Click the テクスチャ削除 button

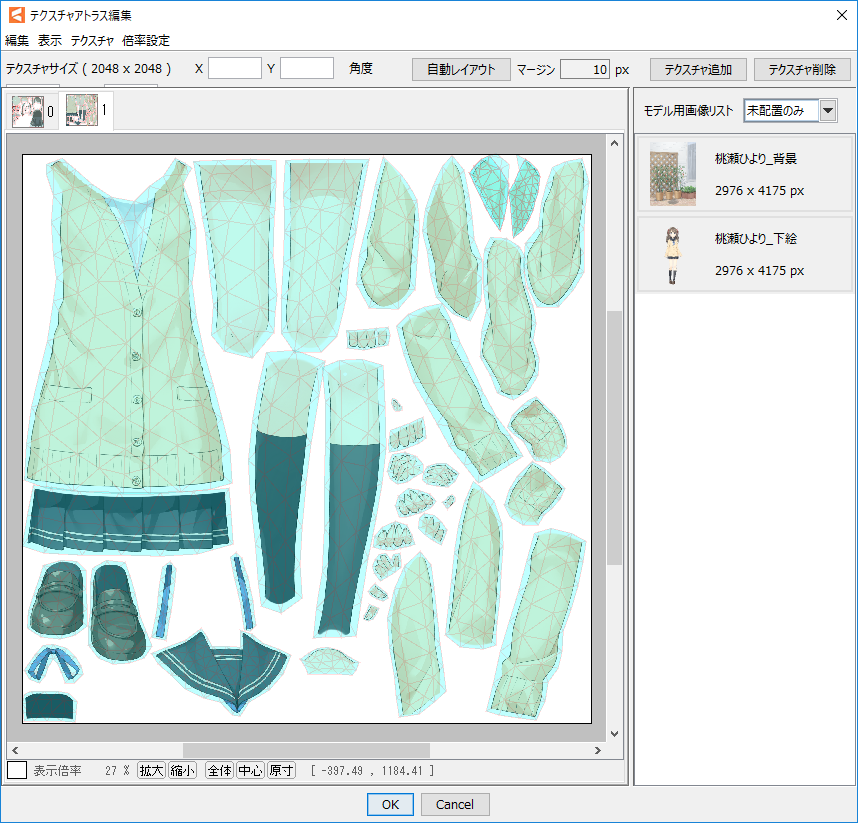coord(802,69)
